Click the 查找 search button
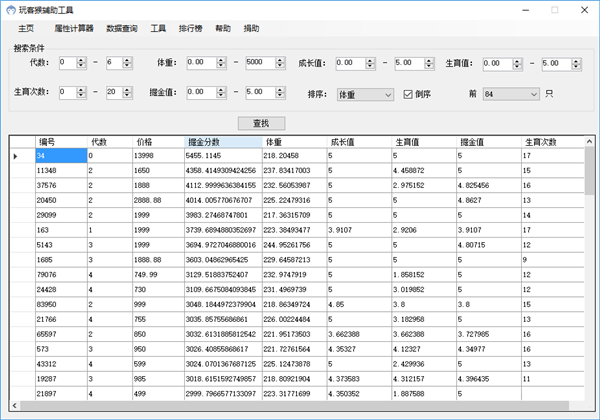Image resolution: width=600 pixels, height=420 pixels. tap(261, 123)
